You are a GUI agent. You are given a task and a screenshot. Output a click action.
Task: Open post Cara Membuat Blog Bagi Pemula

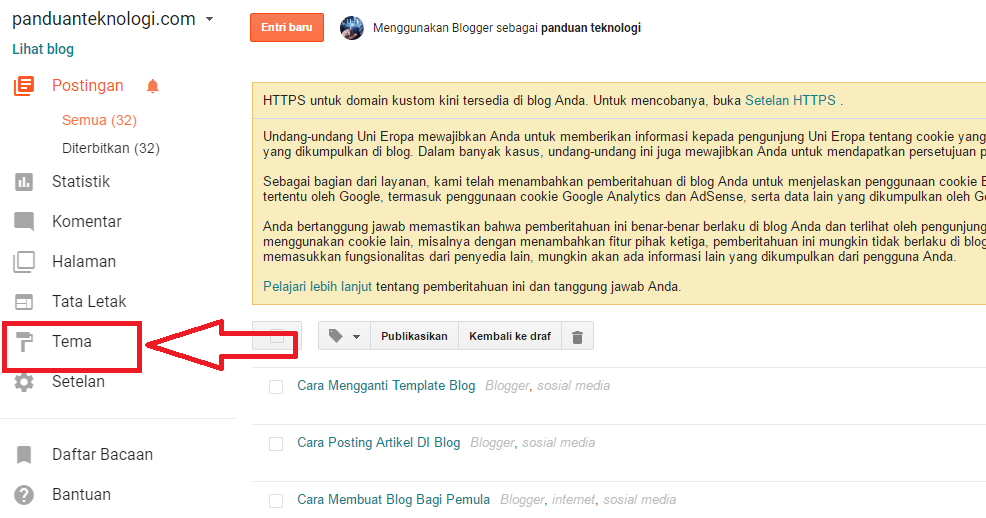(x=394, y=500)
